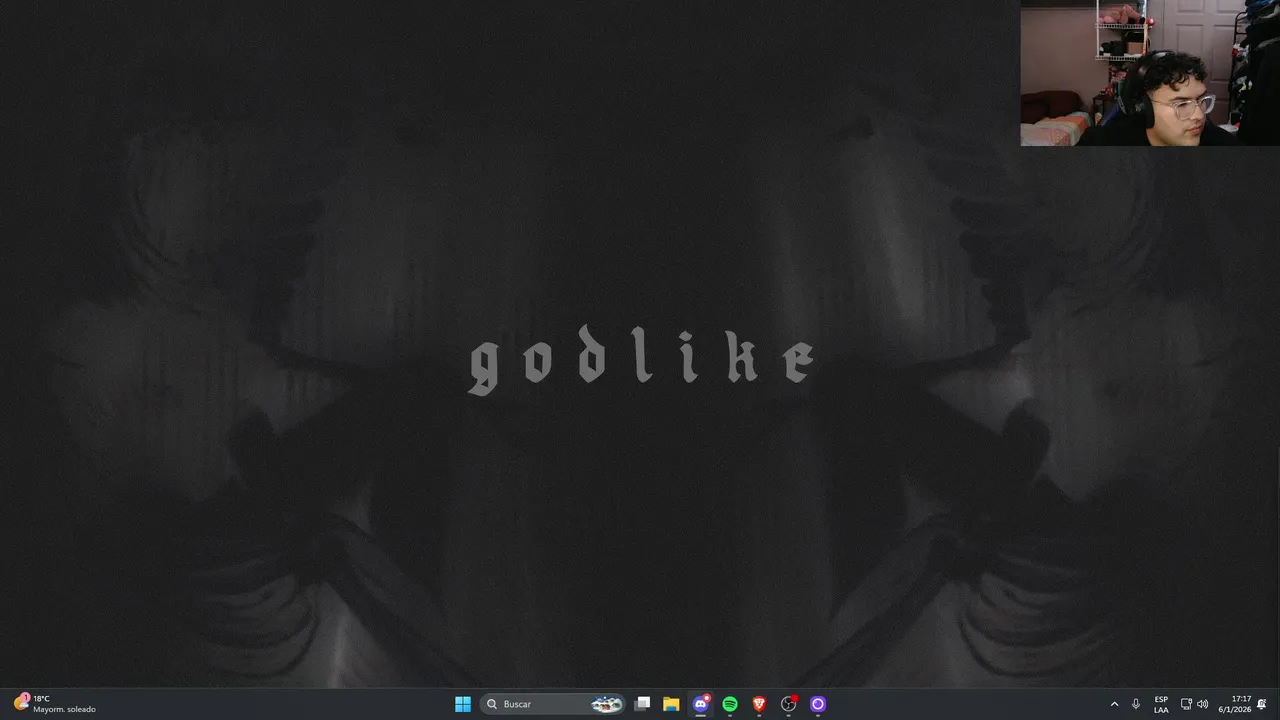This screenshot has width=1280, height=720.
Task: Open Brave browser from the taskbar
Action: (759, 704)
